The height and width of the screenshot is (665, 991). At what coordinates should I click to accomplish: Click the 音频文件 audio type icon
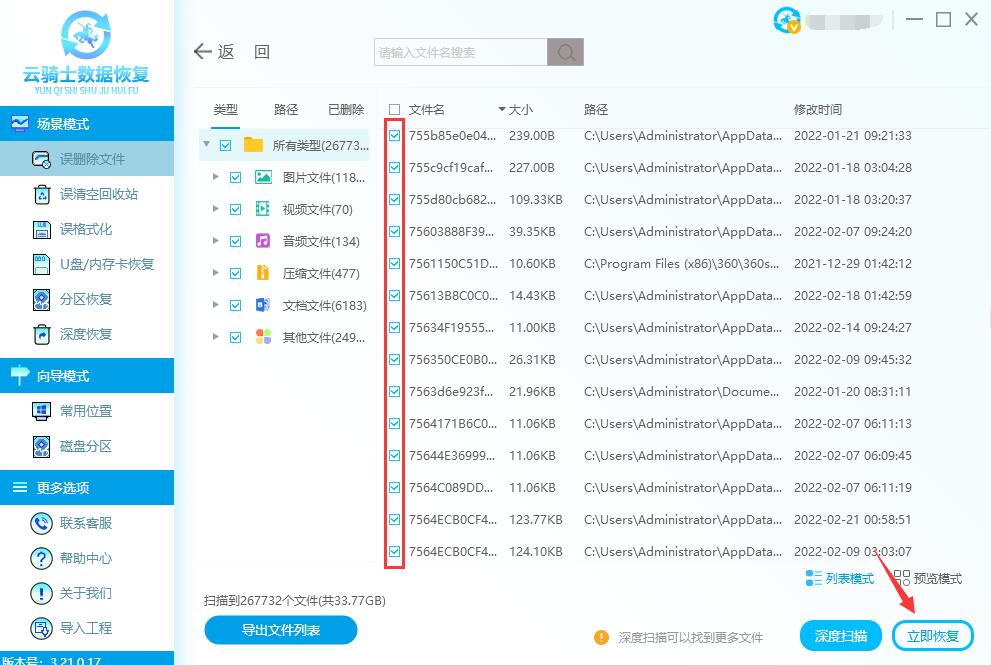coord(263,241)
